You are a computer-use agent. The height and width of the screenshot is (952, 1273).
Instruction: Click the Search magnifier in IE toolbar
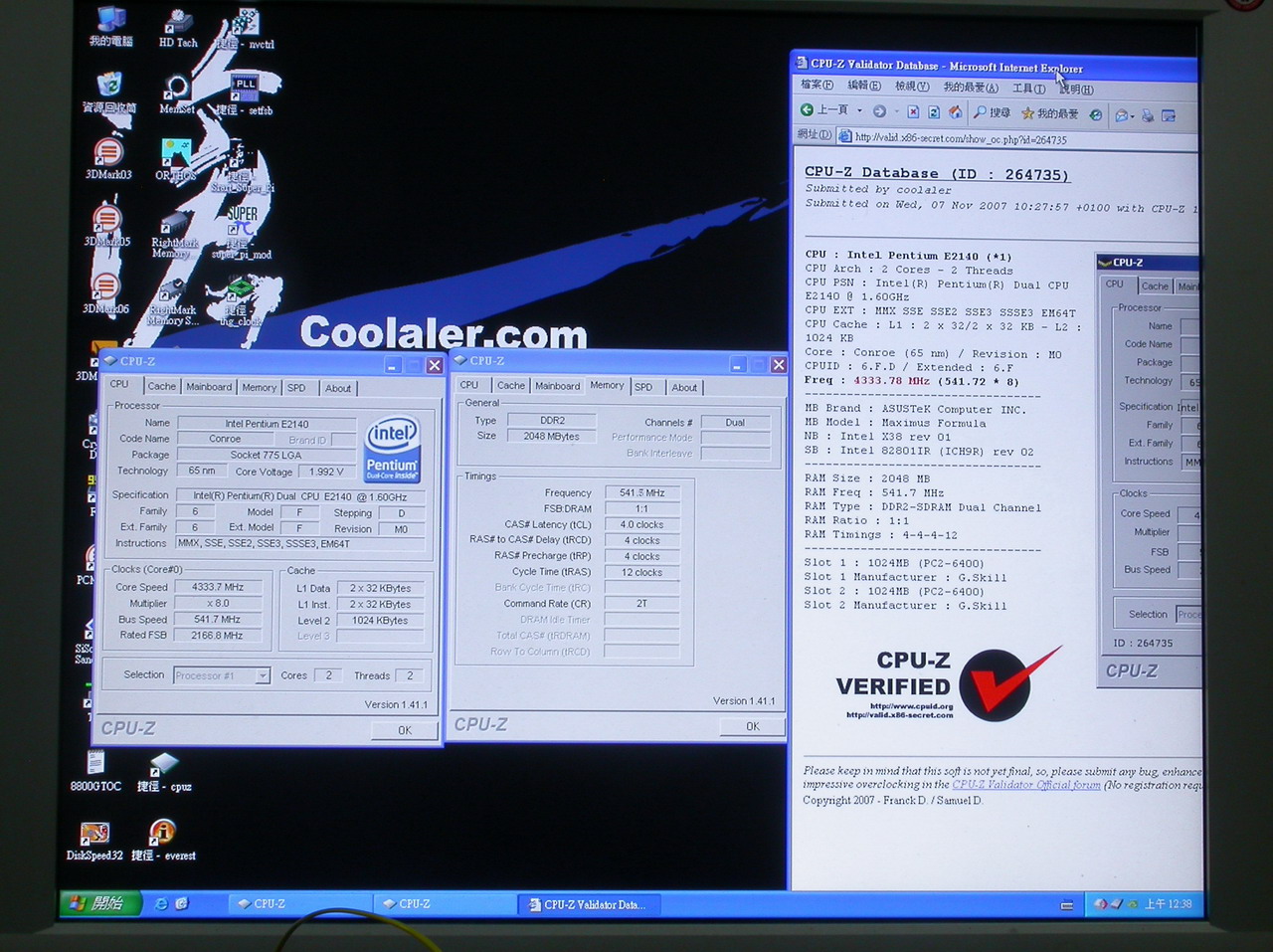click(x=992, y=112)
